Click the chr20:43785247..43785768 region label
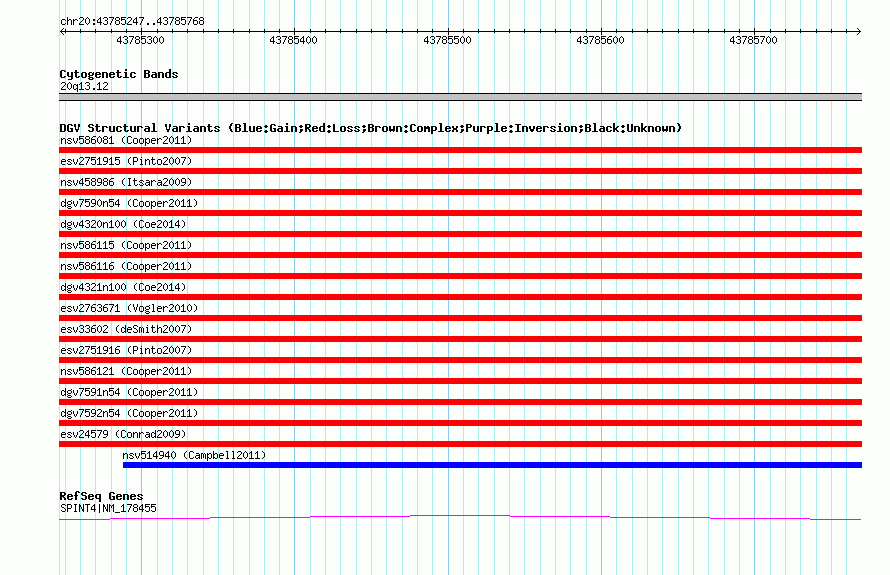The height and width of the screenshot is (575, 890). [132, 22]
